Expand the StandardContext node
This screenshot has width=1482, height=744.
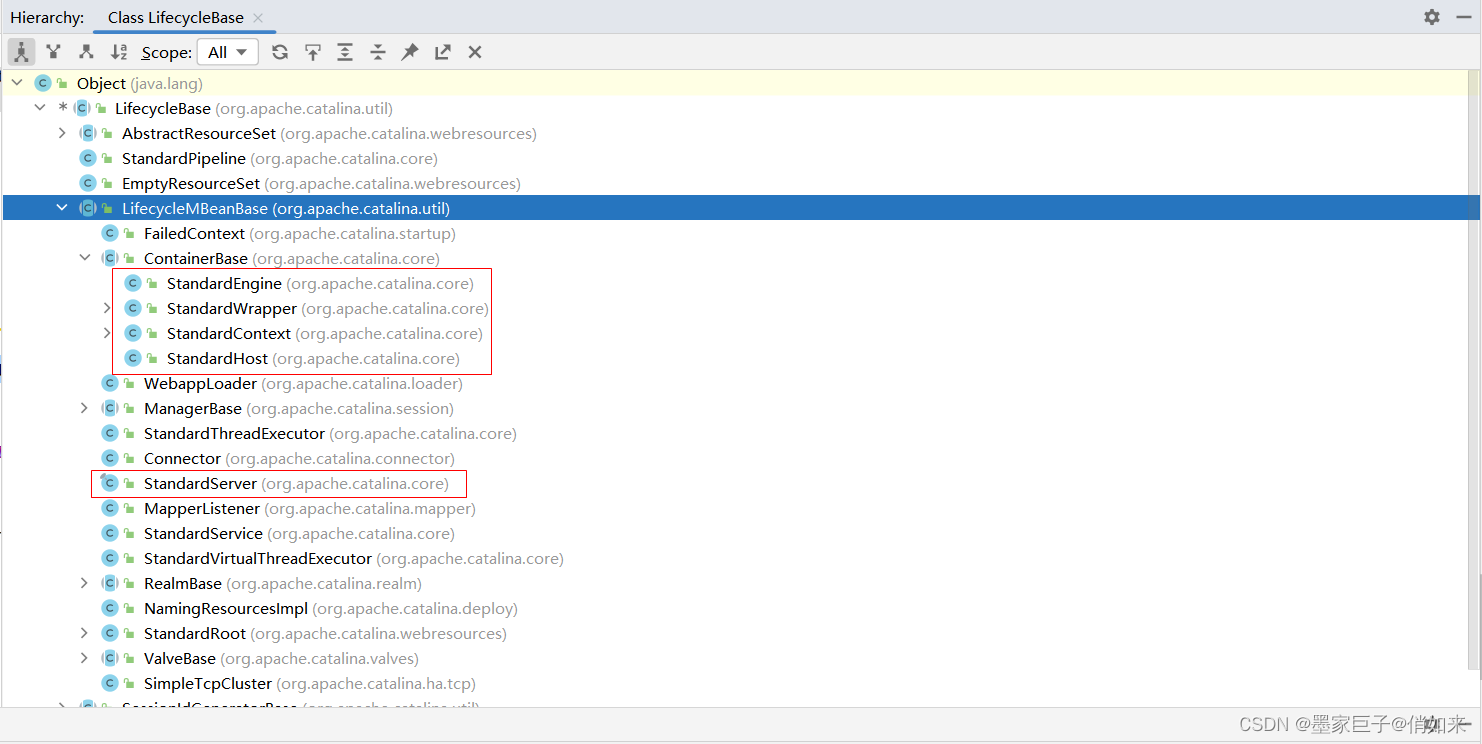coord(107,333)
